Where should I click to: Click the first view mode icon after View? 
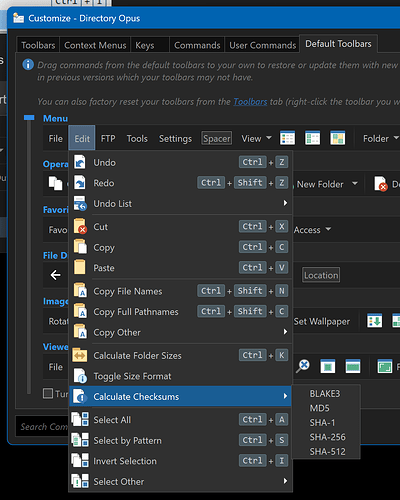[x=287, y=138]
